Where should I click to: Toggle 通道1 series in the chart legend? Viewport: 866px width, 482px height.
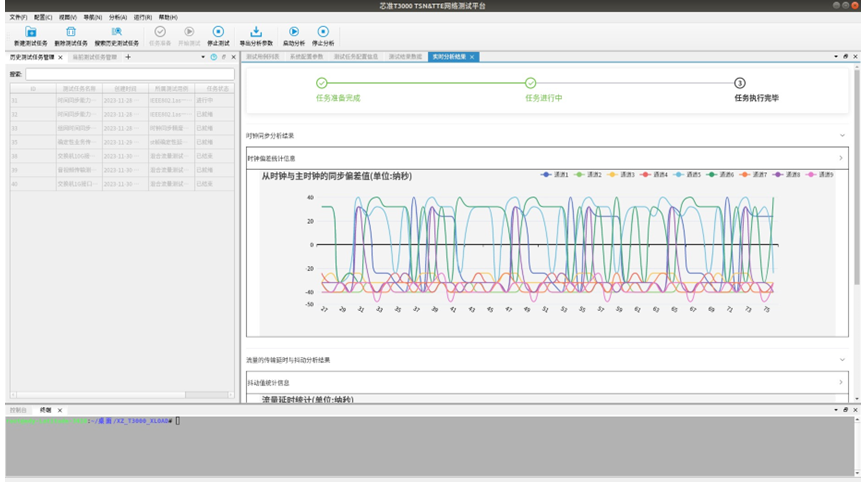coord(554,175)
